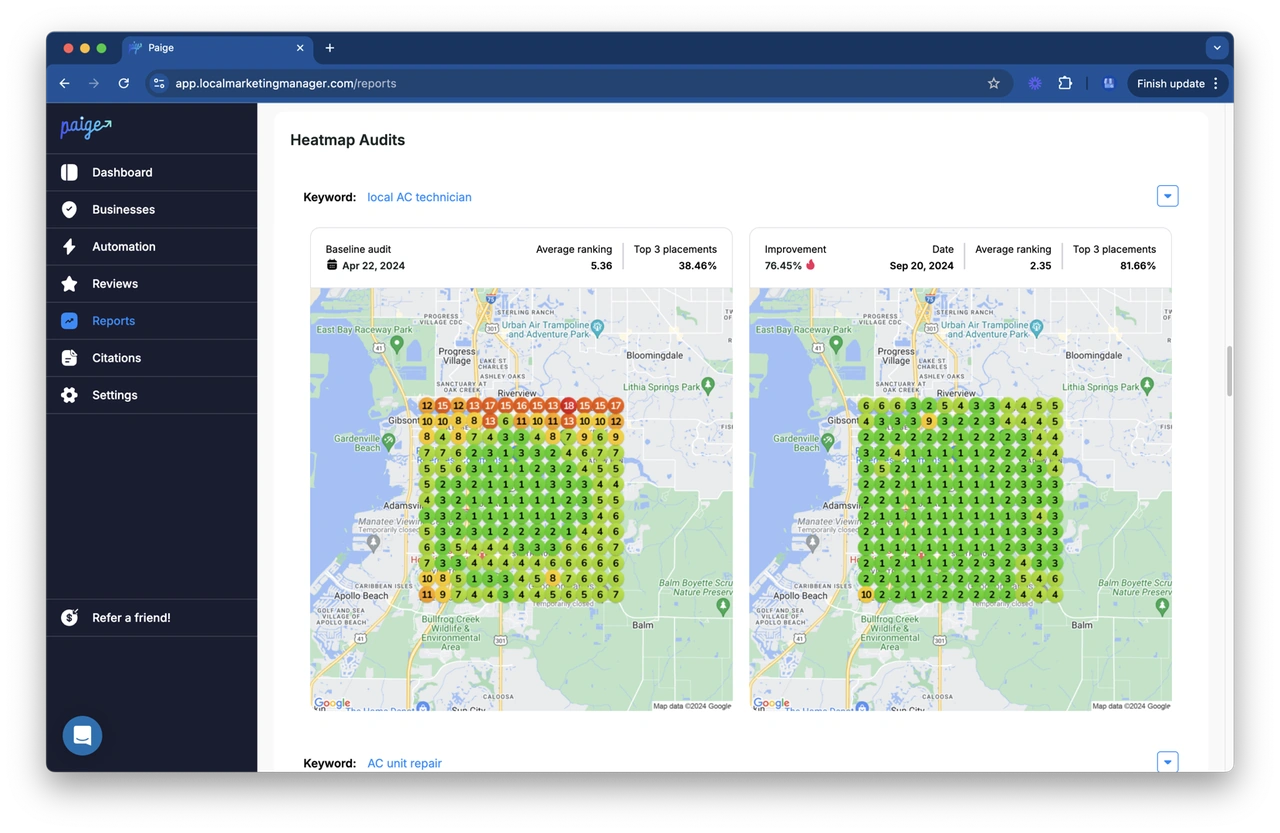Click the Businesses checkmark icon
This screenshot has width=1280, height=833.
[69, 209]
